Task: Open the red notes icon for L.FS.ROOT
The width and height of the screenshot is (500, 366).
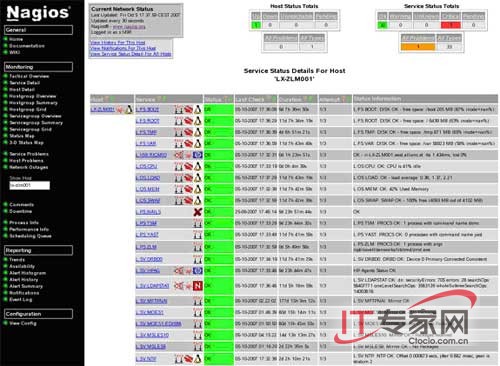Action: point(188,121)
